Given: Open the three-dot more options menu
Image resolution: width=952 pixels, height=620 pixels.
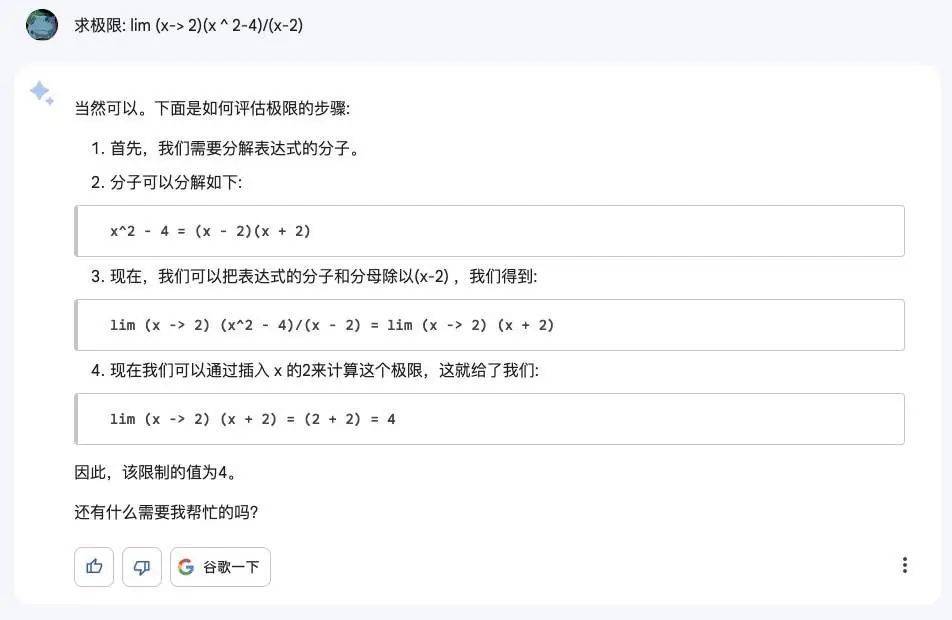Looking at the screenshot, I should tap(904, 566).
